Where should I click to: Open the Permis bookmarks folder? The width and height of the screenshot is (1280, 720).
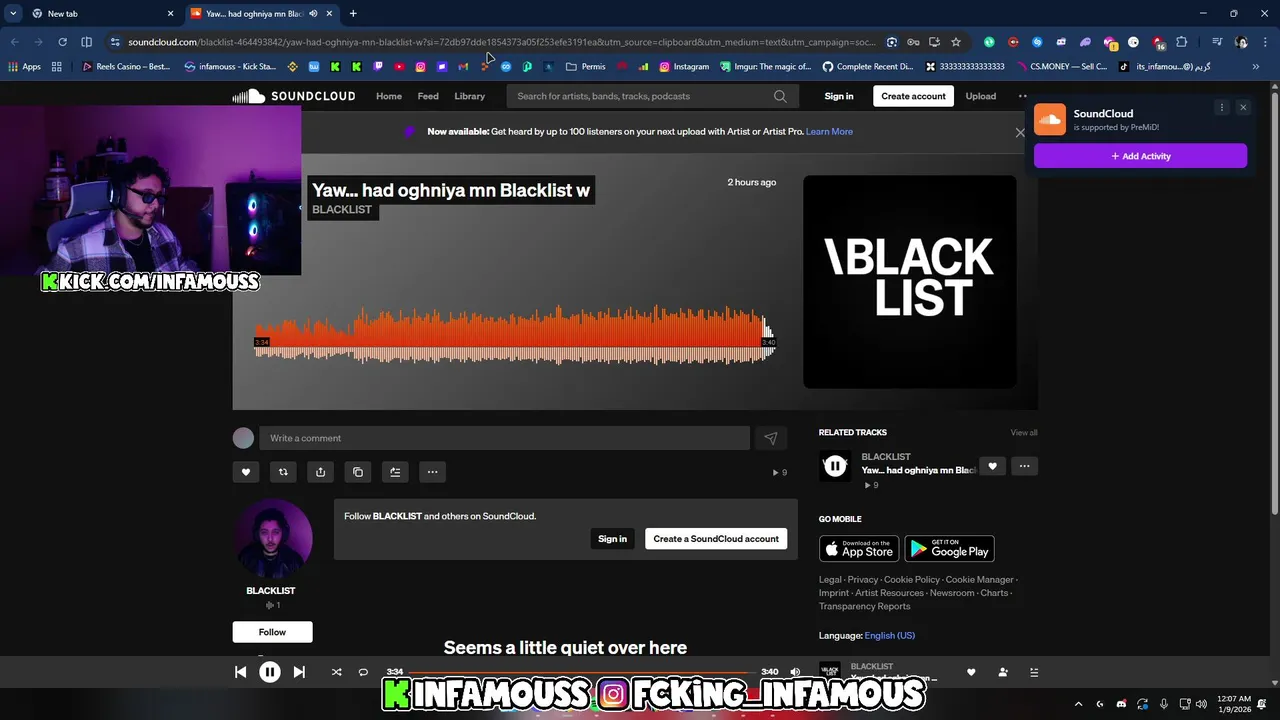coord(586,67)
